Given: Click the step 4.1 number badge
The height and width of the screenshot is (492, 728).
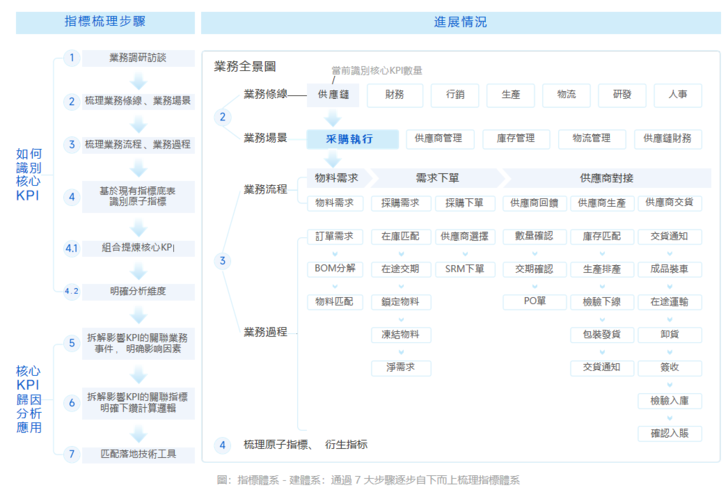Looking at the screenshot, I should tap(71, 247).
